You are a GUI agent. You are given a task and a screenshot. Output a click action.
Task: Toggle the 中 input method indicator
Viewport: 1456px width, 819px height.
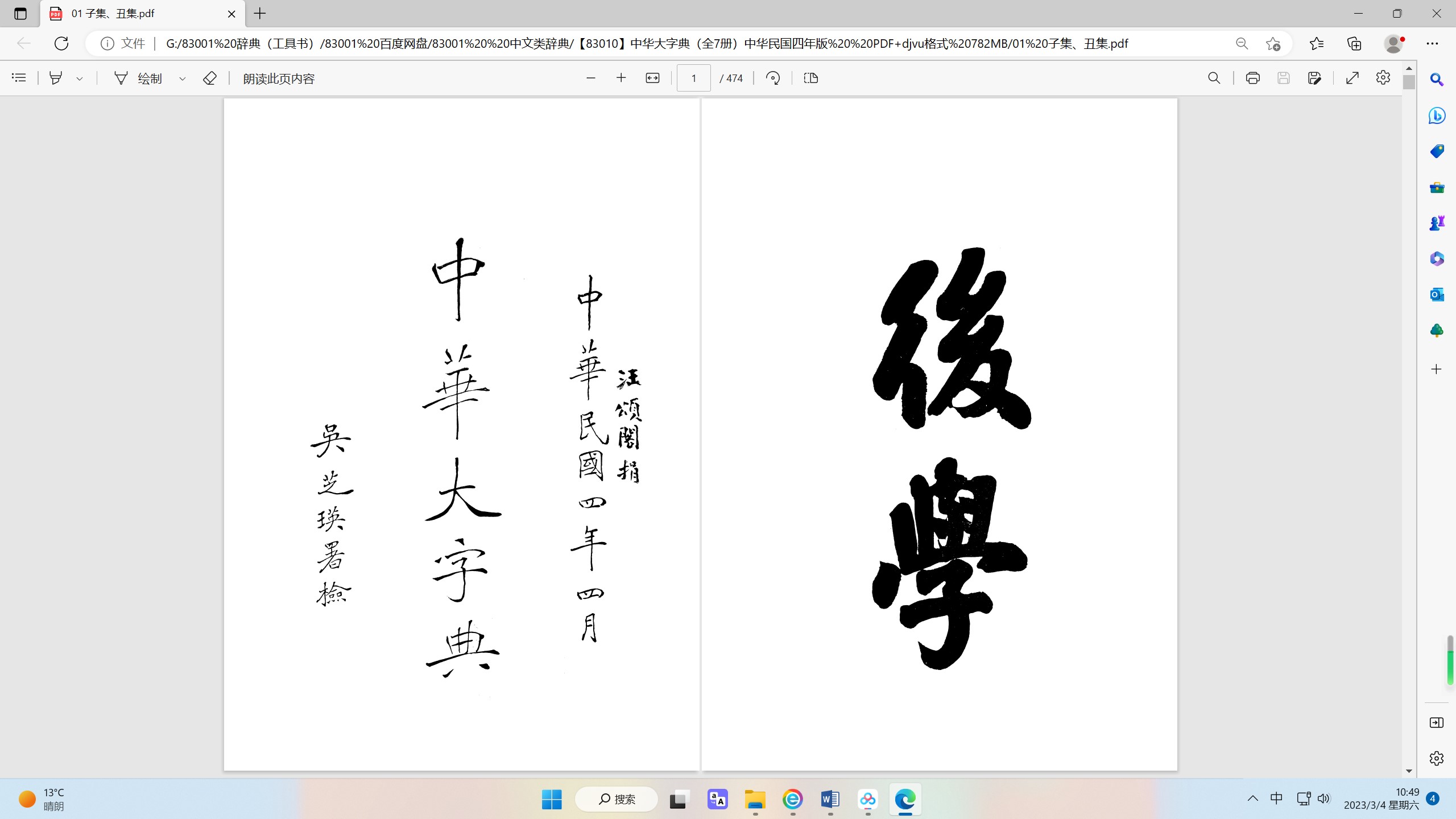(1276, 799)
